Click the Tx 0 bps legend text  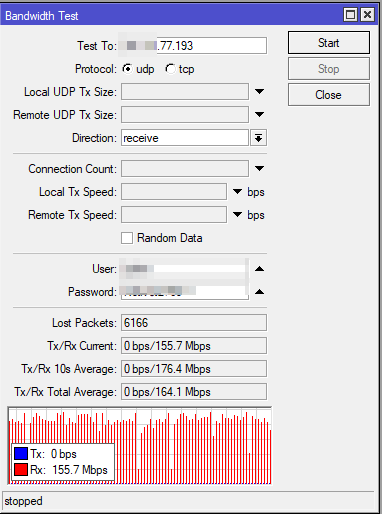(x=53, y=454)
